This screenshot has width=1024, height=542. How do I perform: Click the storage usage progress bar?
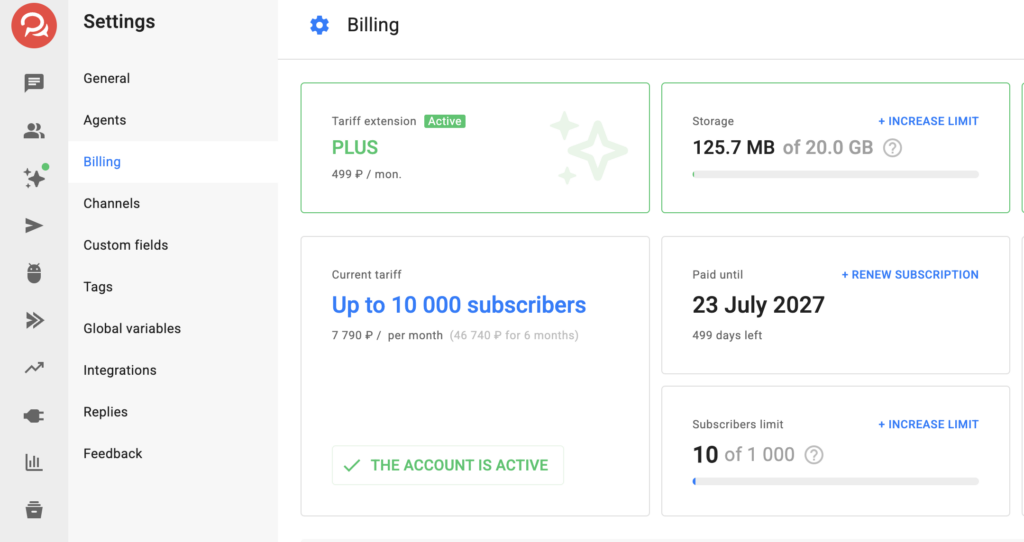[835, 174]
